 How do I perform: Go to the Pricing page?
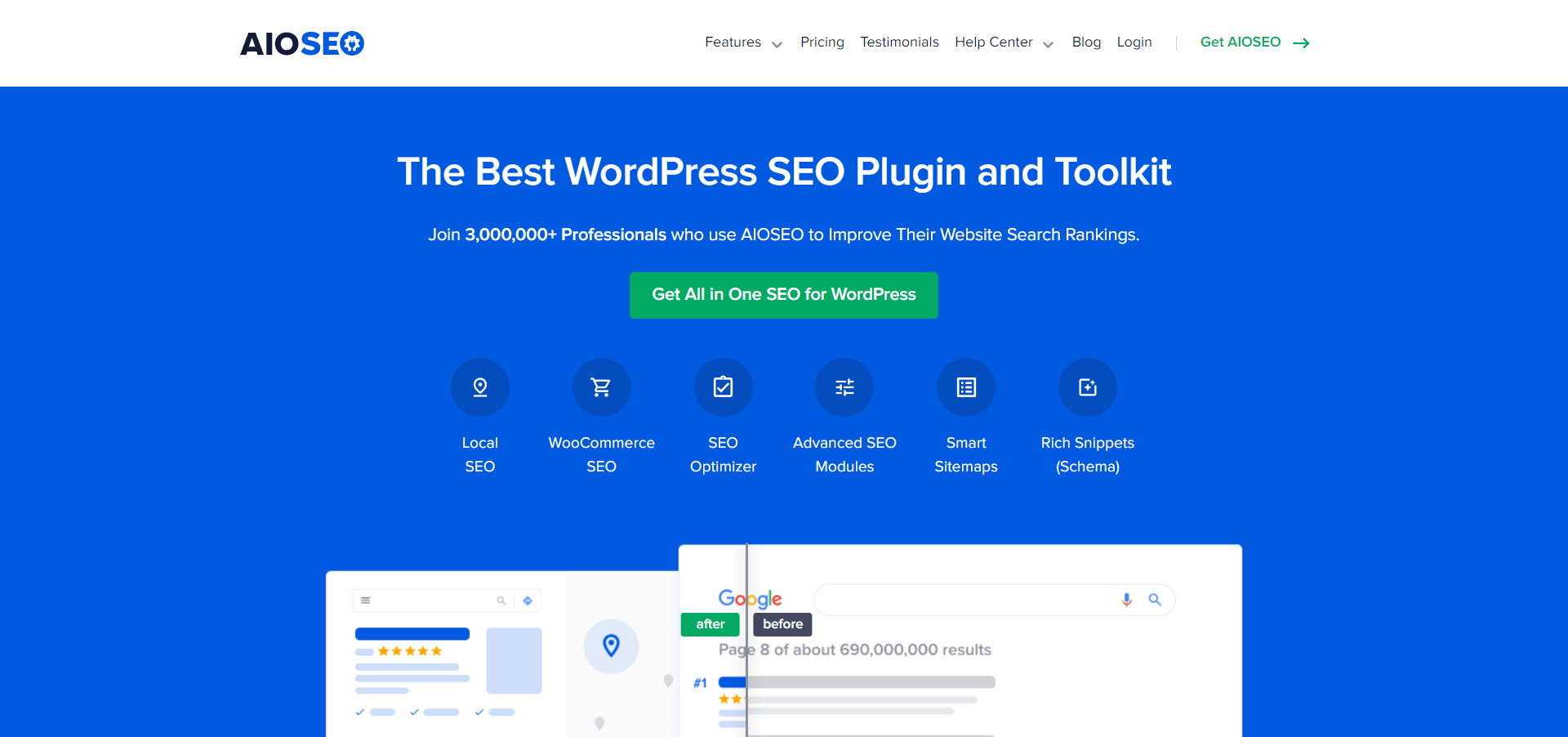(x=822, y=42)
